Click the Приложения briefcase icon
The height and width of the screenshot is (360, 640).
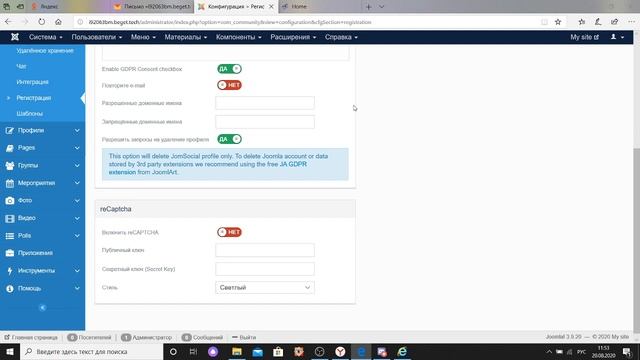[x=10, y=253]
